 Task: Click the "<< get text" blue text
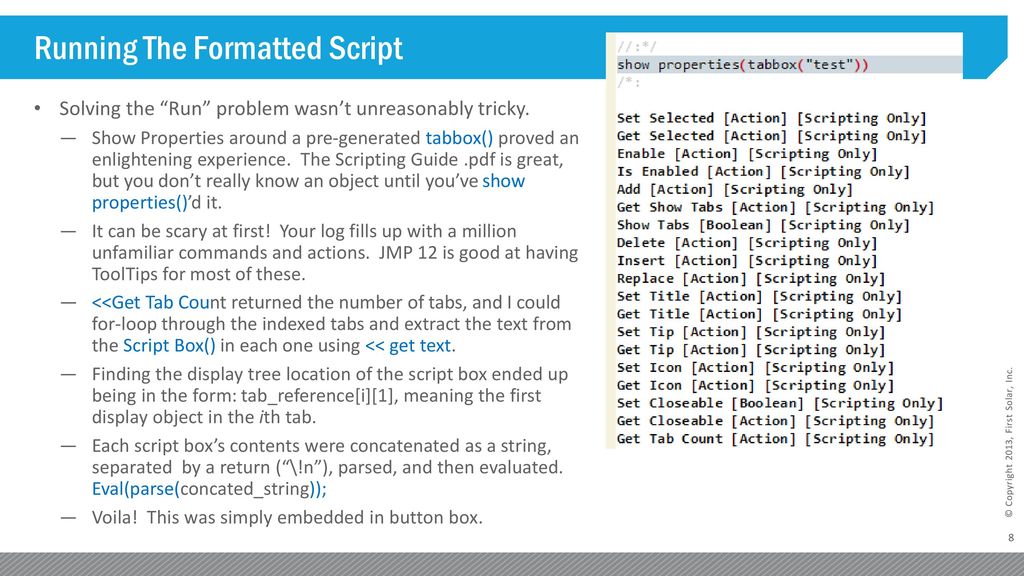408,345
